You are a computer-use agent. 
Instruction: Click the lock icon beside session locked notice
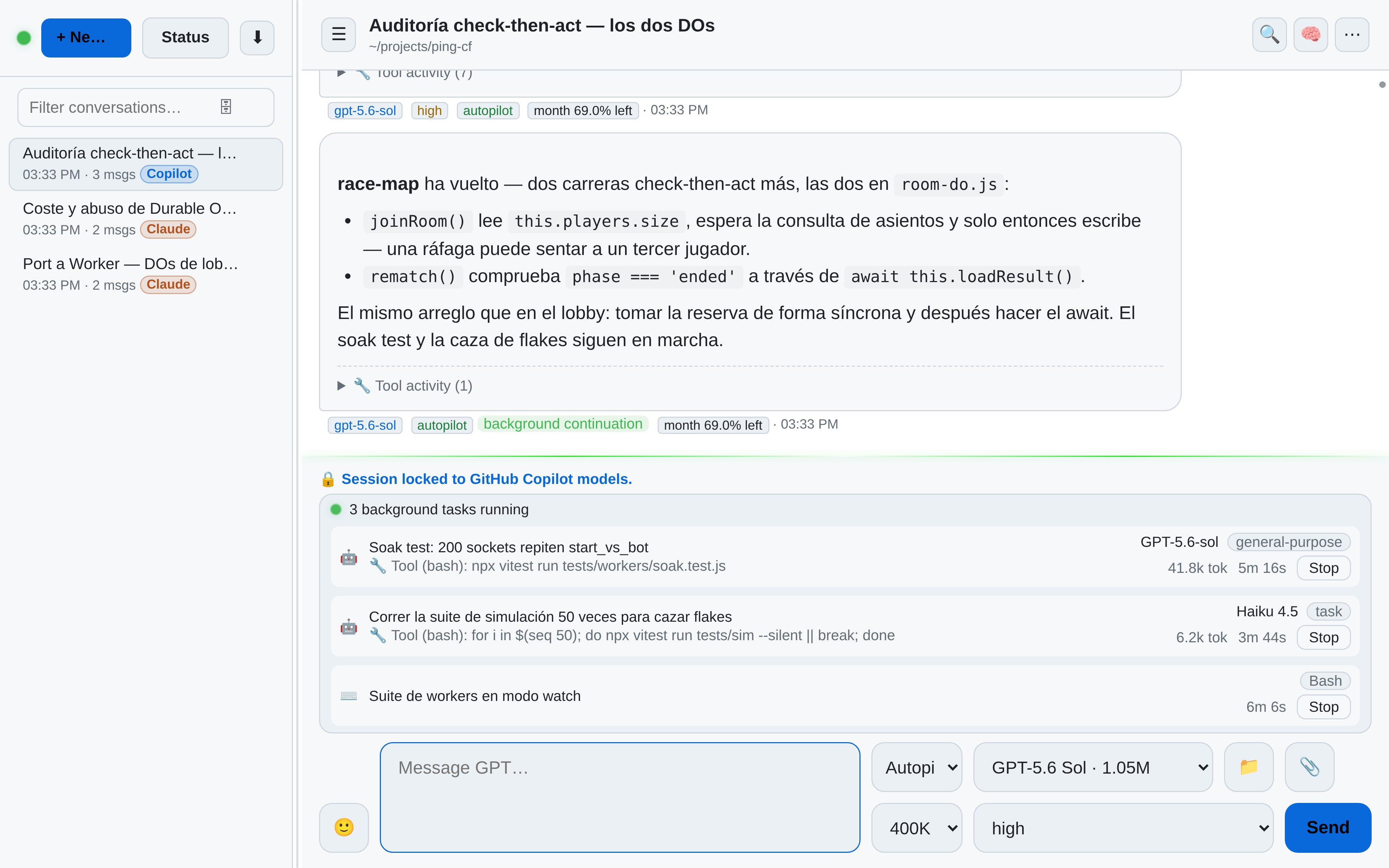pyautogui.click(x=328, y=479)
